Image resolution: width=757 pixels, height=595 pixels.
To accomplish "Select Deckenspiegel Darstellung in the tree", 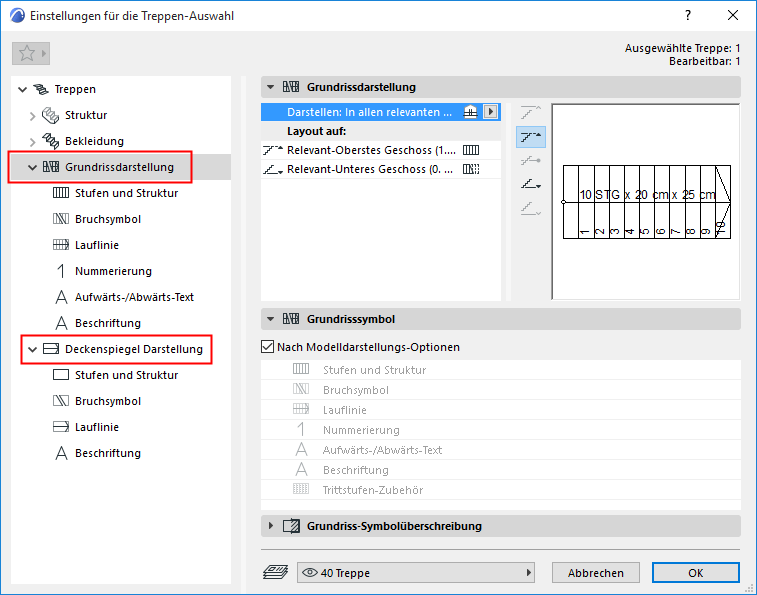I will (x=134, y=349).
